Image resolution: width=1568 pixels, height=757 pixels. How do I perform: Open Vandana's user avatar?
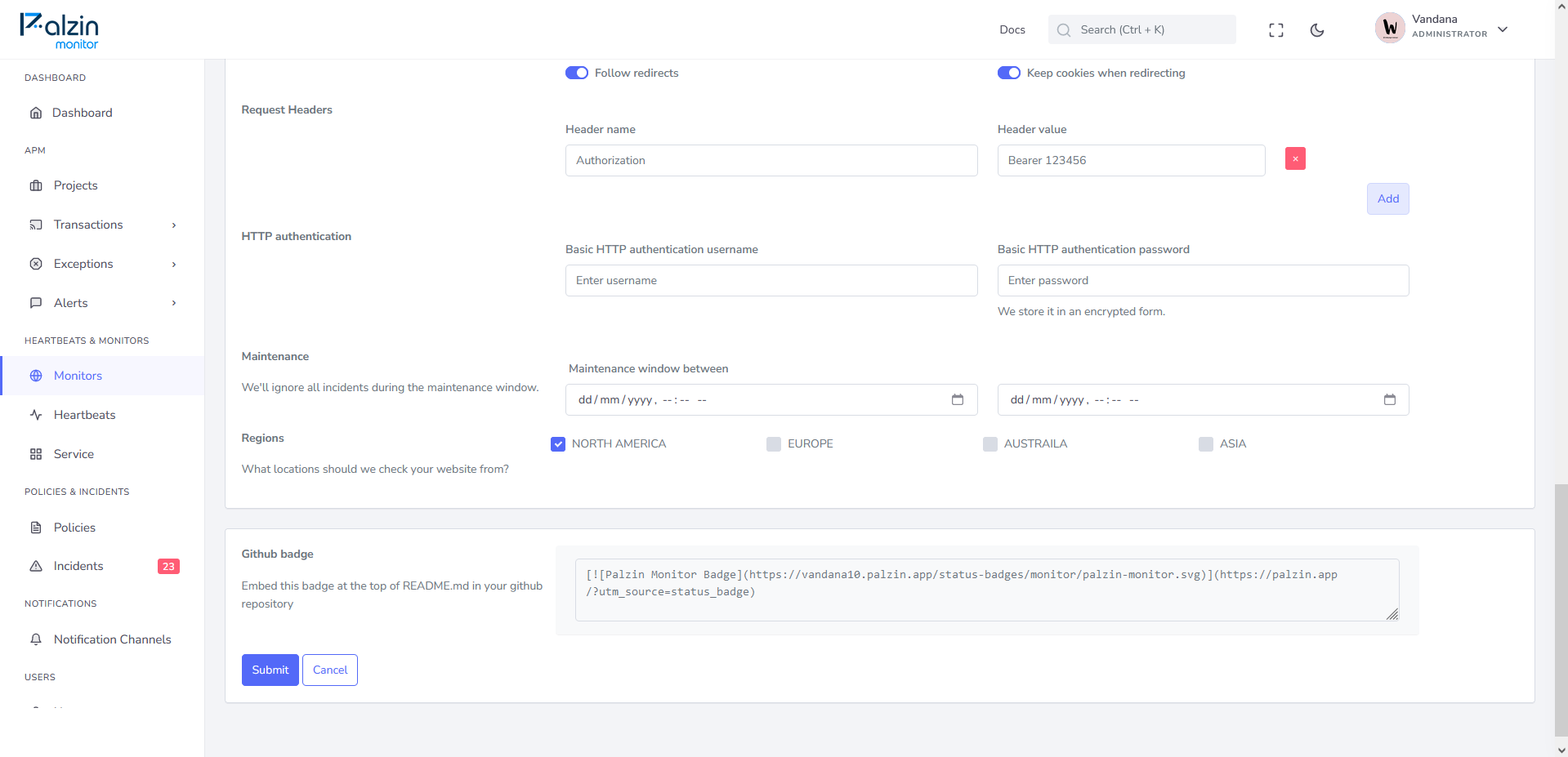click(x=1390, y=29)
